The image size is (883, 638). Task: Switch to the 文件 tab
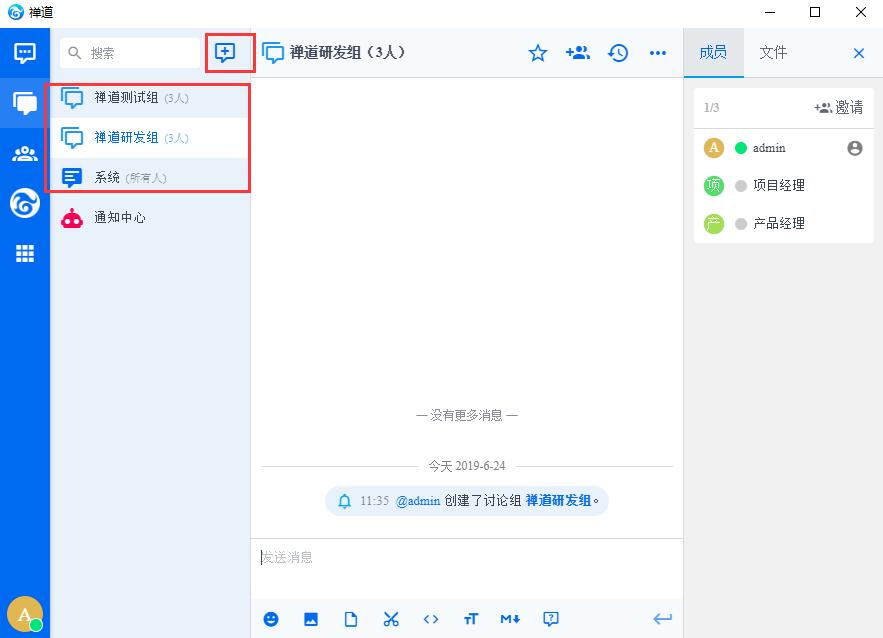[x=773, y=53]
